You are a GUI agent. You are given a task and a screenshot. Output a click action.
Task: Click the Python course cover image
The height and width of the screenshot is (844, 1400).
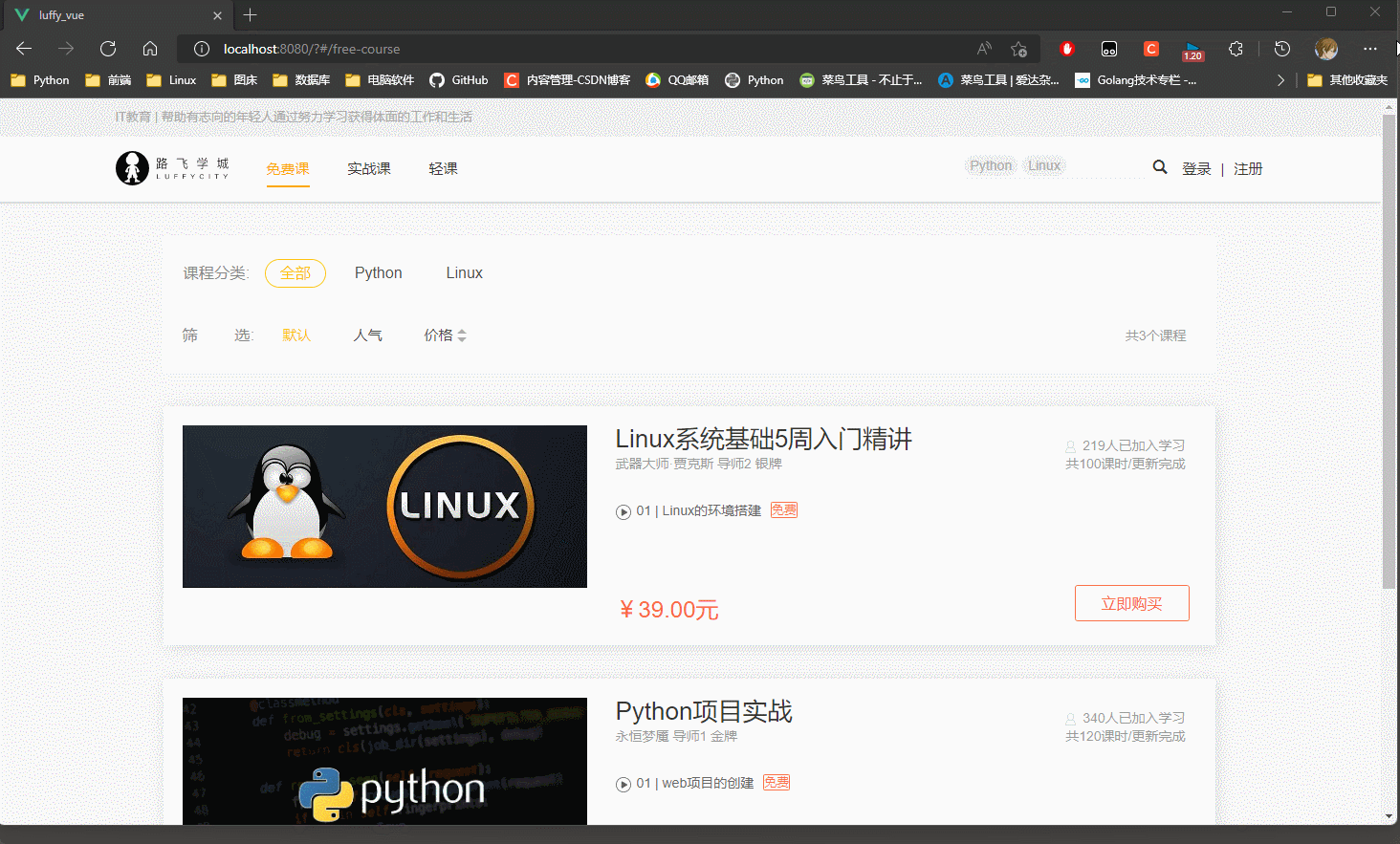point(384,761)
